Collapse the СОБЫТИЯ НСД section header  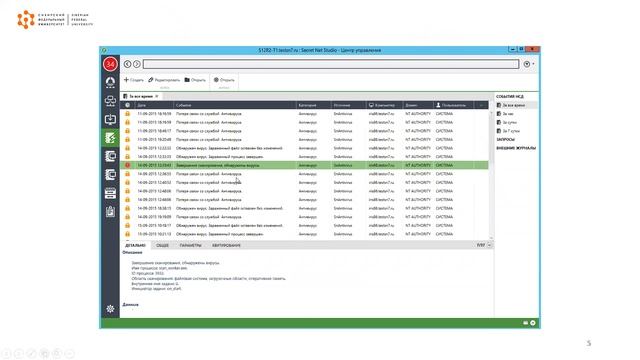click(x=510, y=96)
